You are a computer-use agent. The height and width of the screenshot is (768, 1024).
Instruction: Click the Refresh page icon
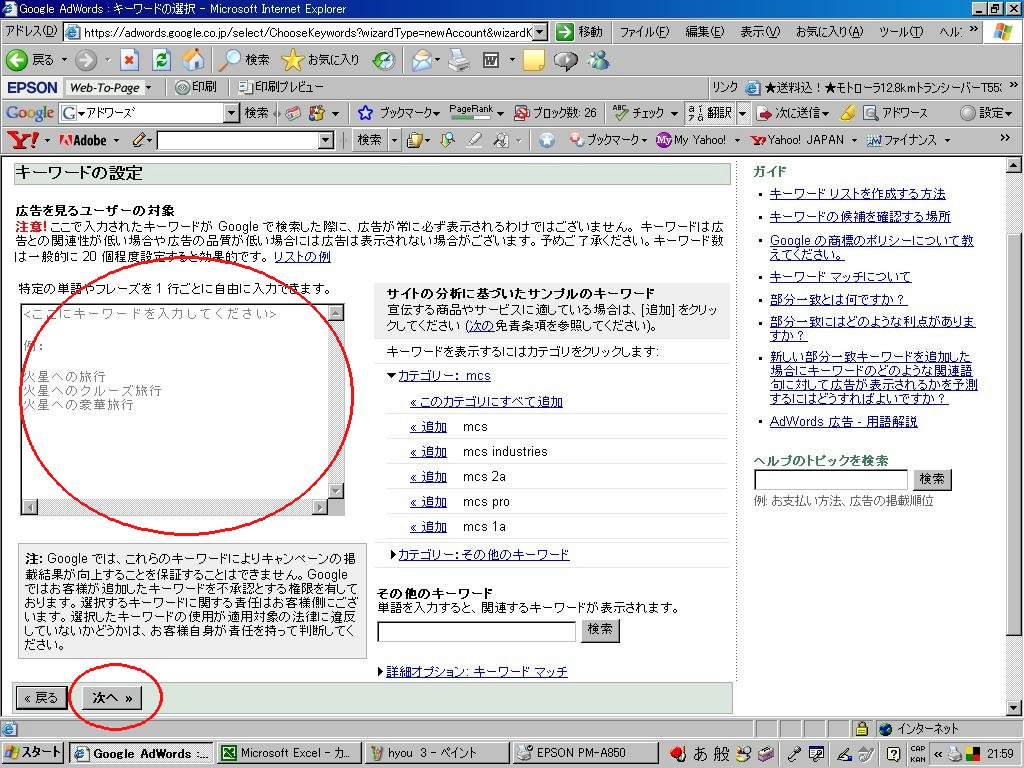click(x=161, y=60)
